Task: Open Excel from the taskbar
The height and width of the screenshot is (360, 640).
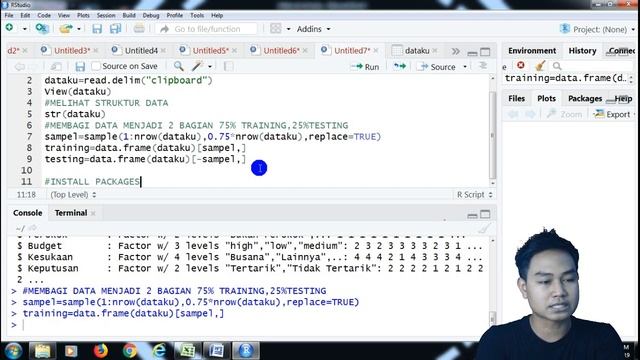Action: coord(187,350)
